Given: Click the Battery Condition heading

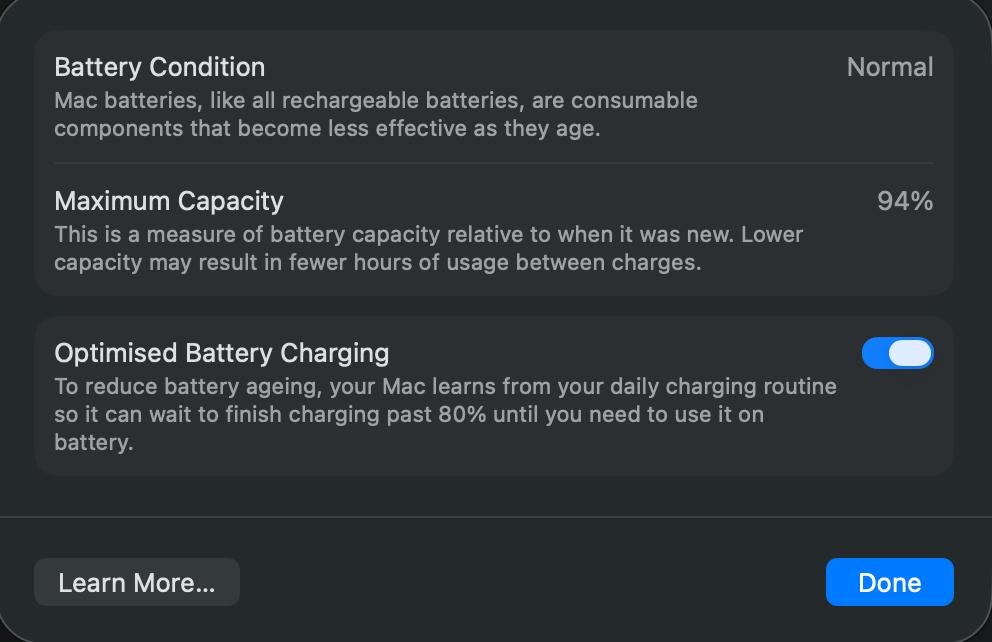Looking at the screenshot, I should pyautogui.click(x=160, y=67).
